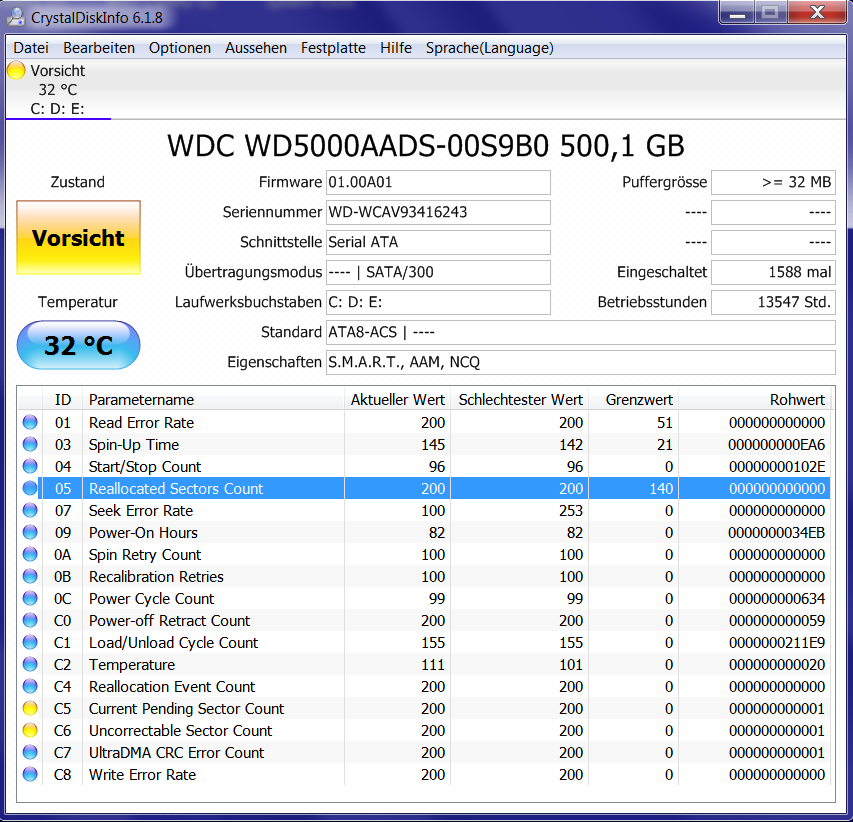Open the Hilfe menu
Screen dimensions: 853x822
coord(395,48)
